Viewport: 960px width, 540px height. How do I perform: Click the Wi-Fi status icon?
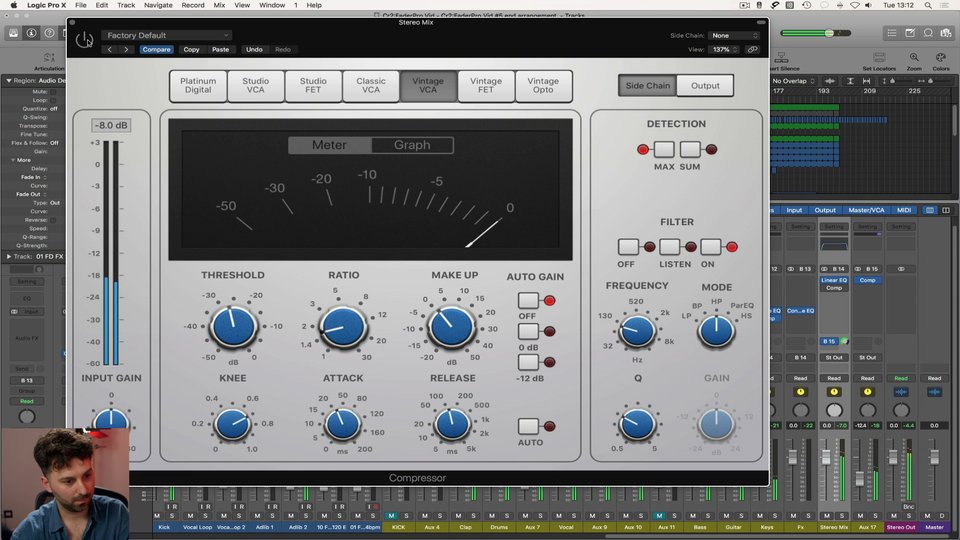coord(855,5)
